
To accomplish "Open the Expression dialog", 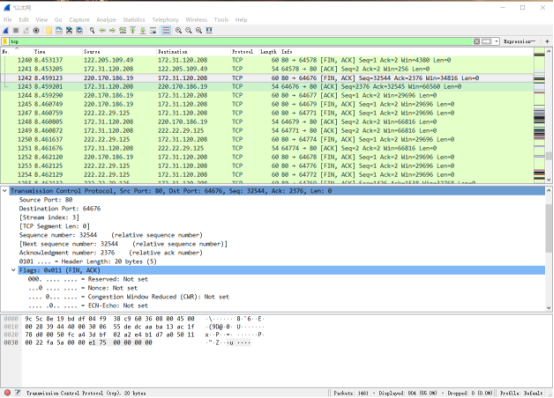I will pos(519,41).
